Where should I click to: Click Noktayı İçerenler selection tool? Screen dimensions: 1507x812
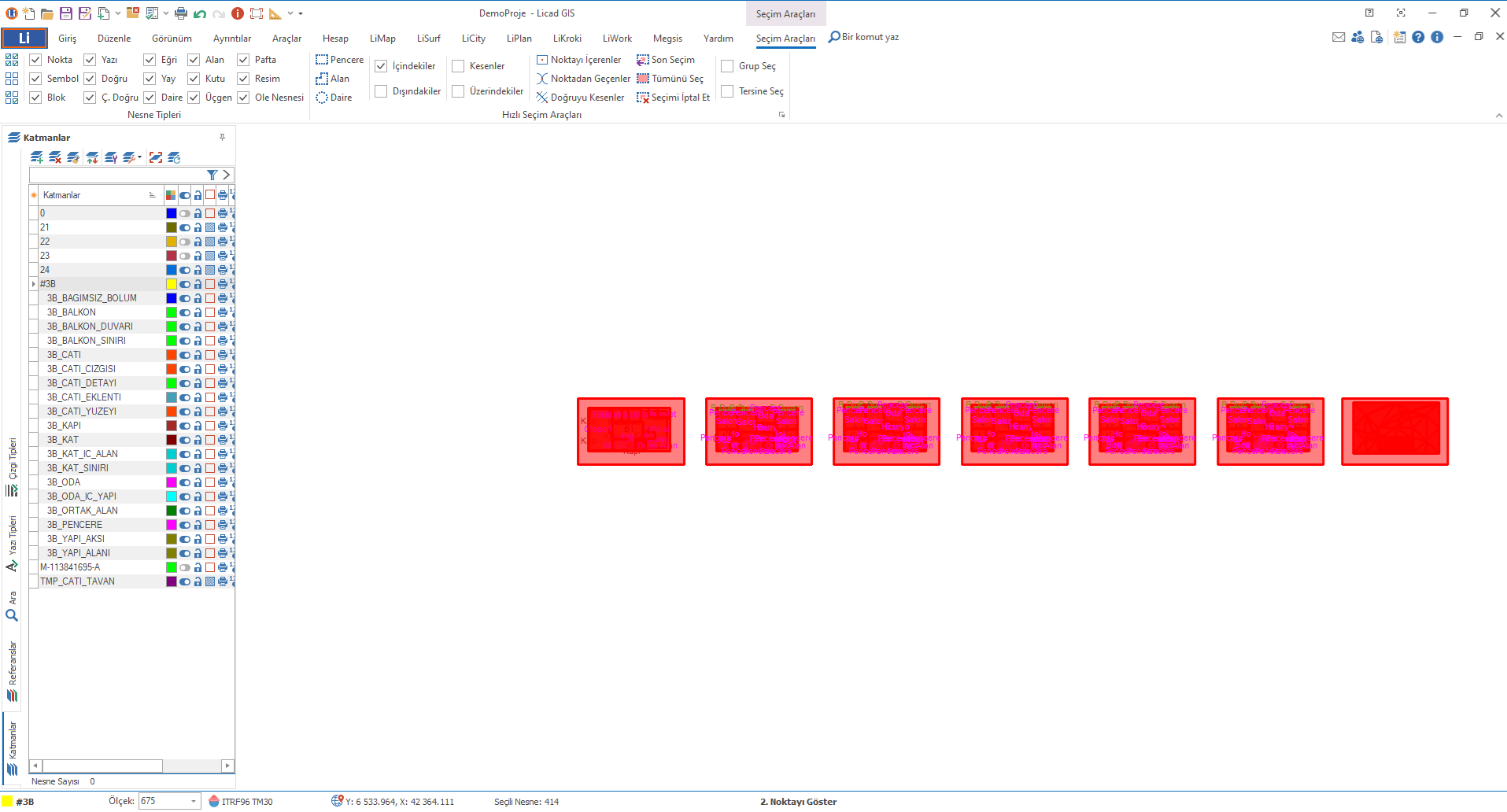(x=578, y=60)
